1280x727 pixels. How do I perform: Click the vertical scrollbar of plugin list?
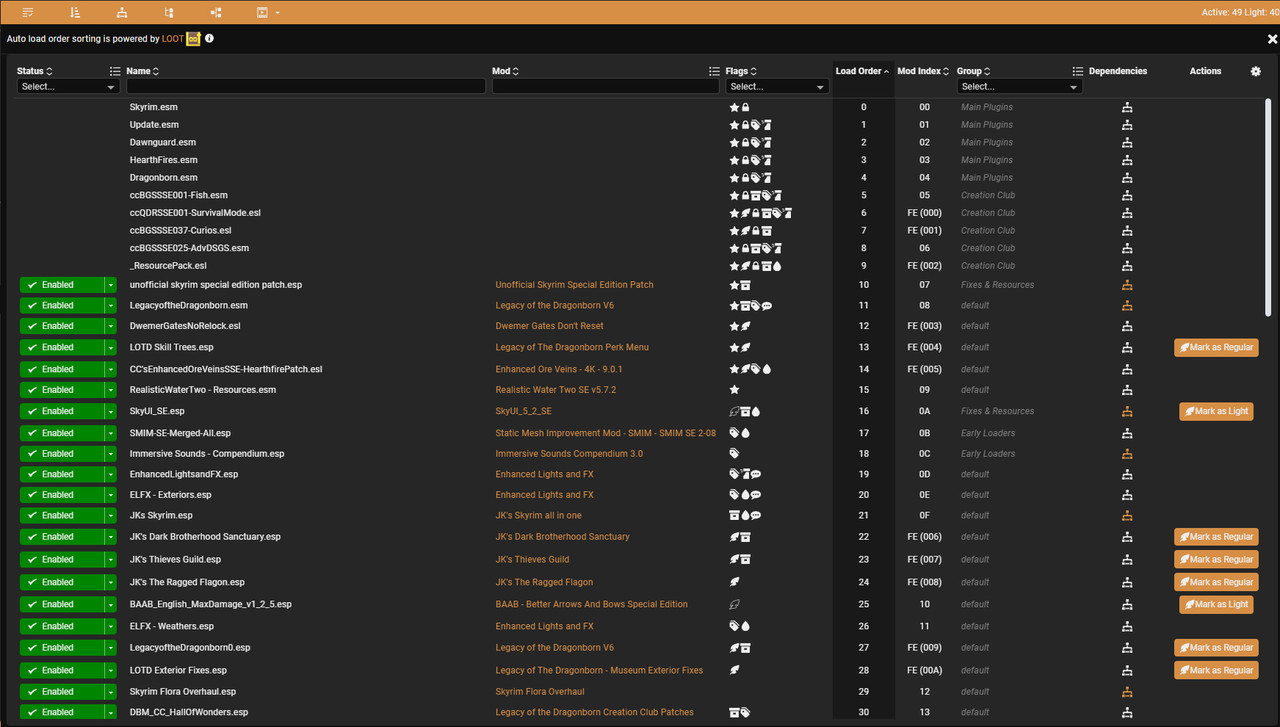click(1269, 208)
